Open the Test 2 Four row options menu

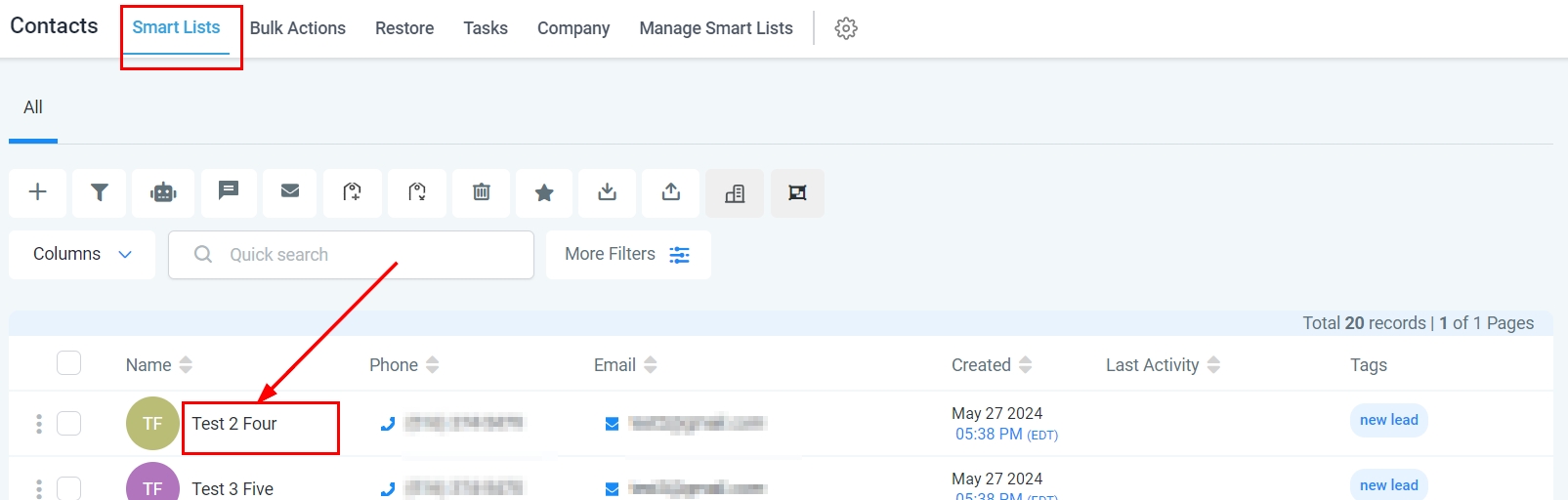39,423
